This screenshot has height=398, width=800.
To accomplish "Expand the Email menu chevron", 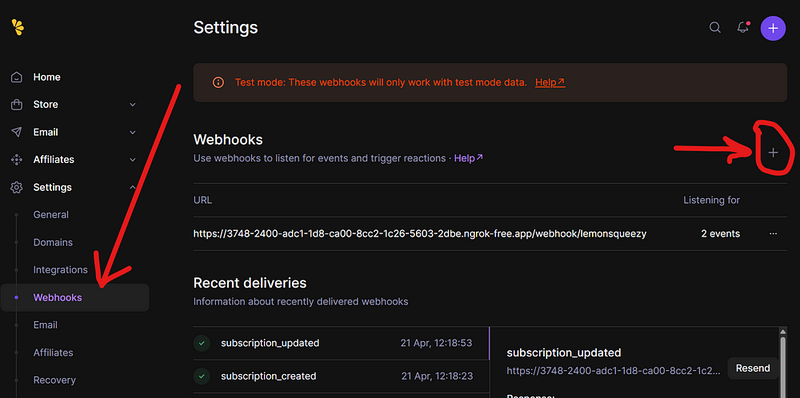I will tap(133, 132).
